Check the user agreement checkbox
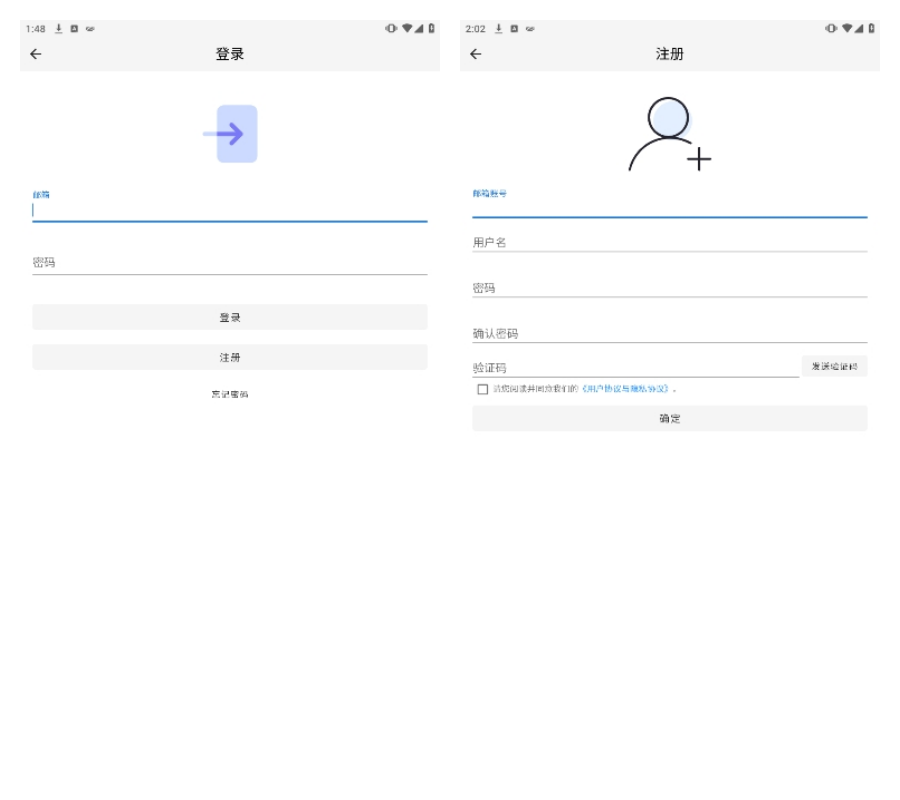The height and width of the screenshot is (800, 900). click(x=483, y=389)
